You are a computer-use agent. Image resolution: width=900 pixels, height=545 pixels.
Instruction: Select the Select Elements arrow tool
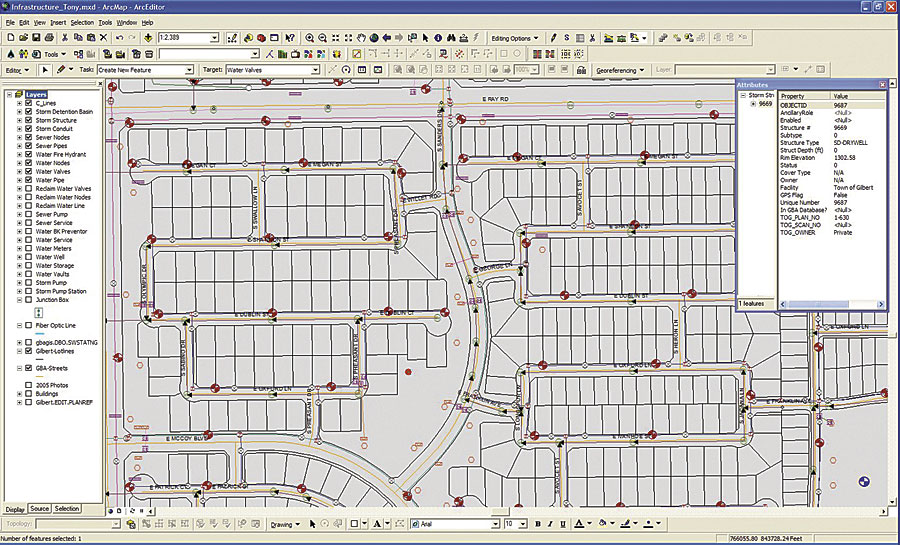[x=425, y=38]
